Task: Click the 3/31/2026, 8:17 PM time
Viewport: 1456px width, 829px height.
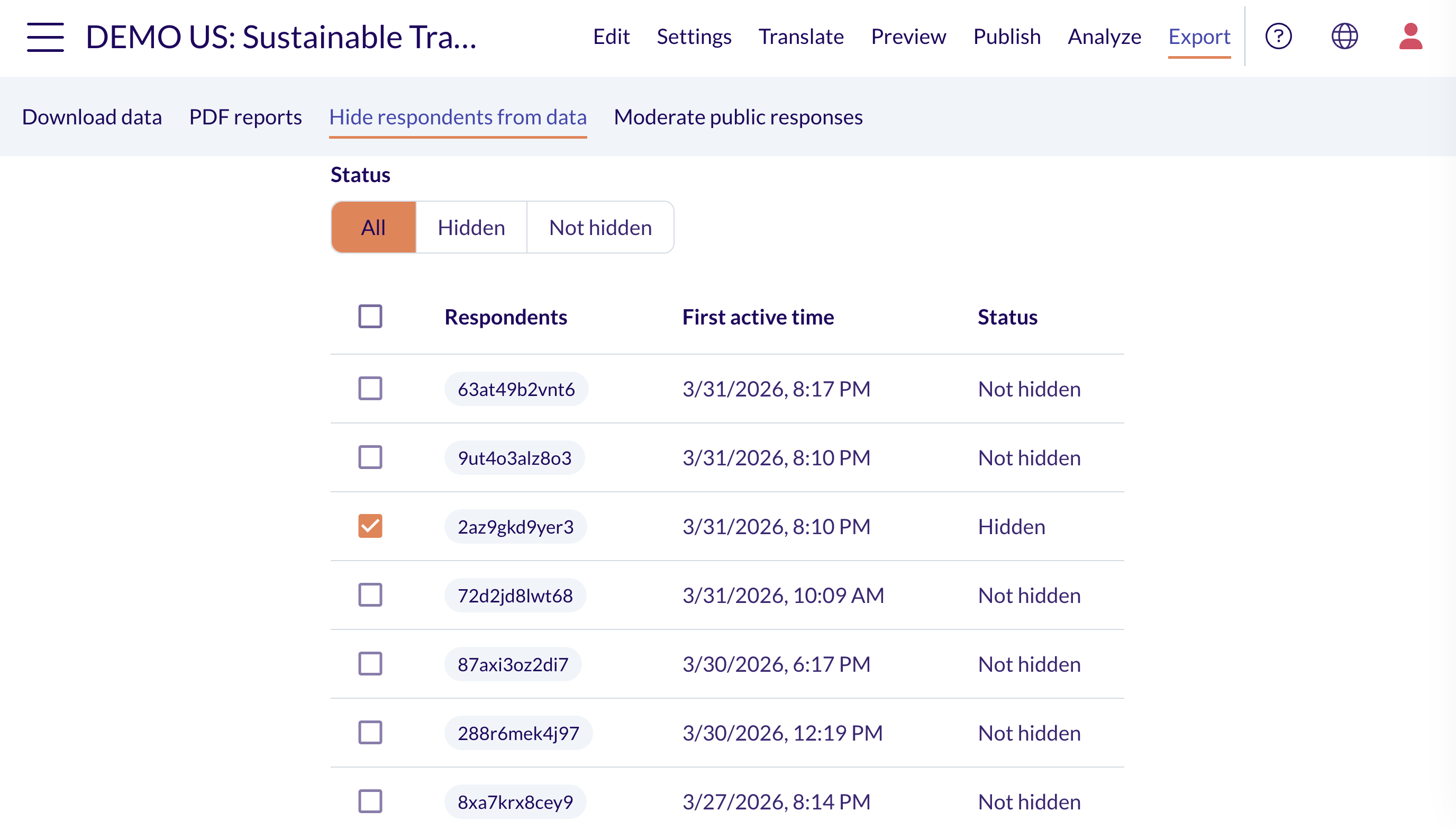Action: [x=776, y=389]
